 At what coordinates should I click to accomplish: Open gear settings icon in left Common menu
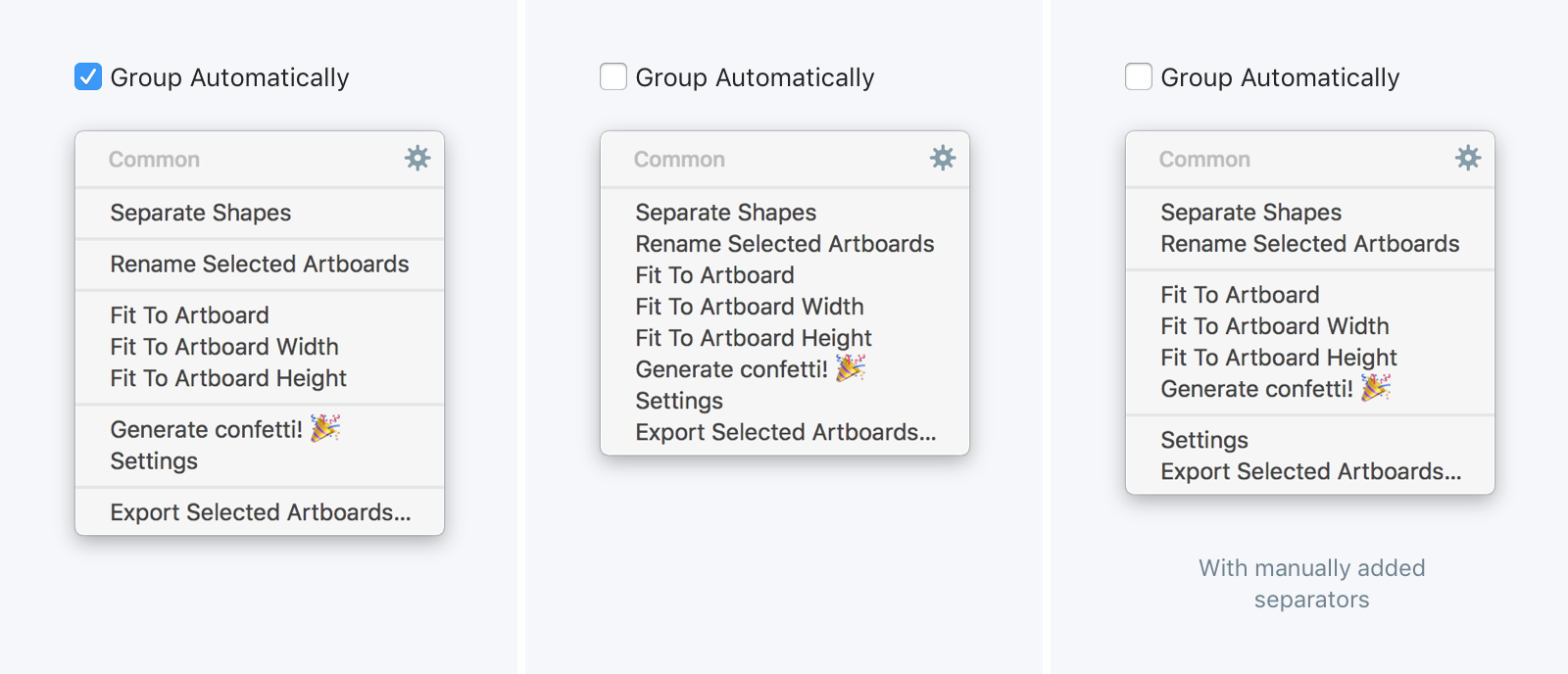(417, 158)
